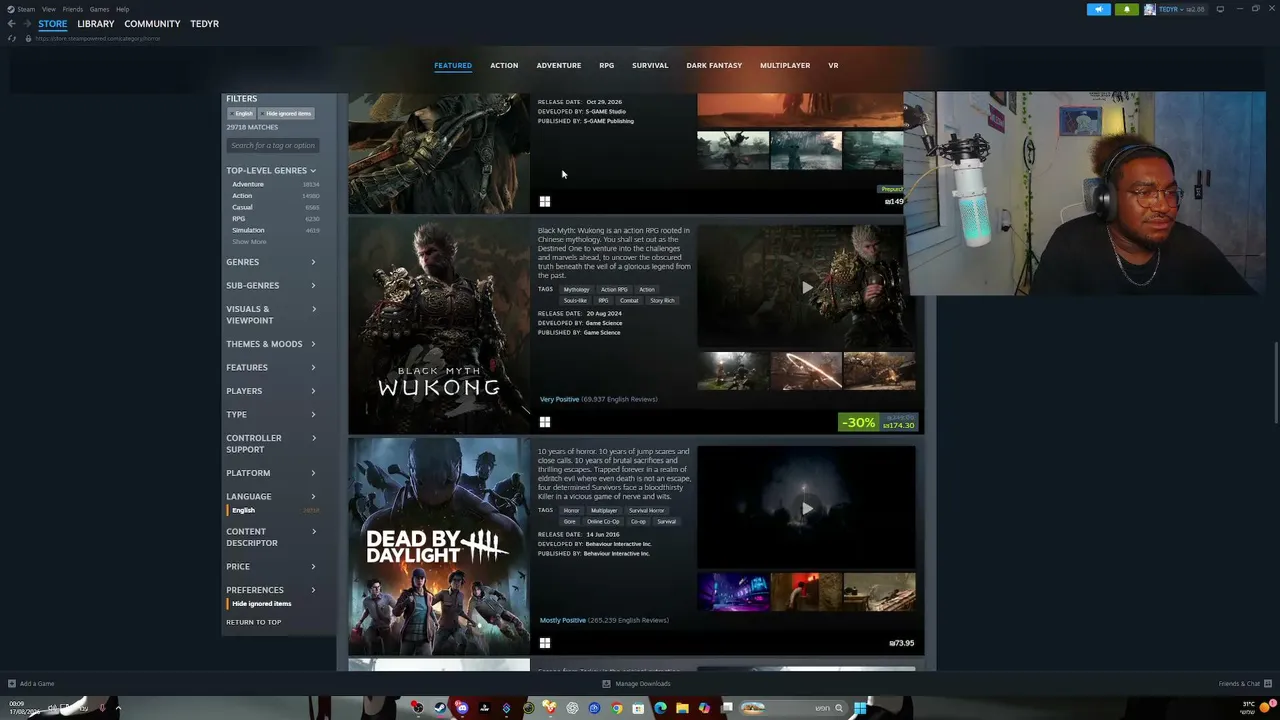This screenshot has width=1280, height=720.
Task: Open Steam announcements megaphone button
Action: coord(1098,9)
